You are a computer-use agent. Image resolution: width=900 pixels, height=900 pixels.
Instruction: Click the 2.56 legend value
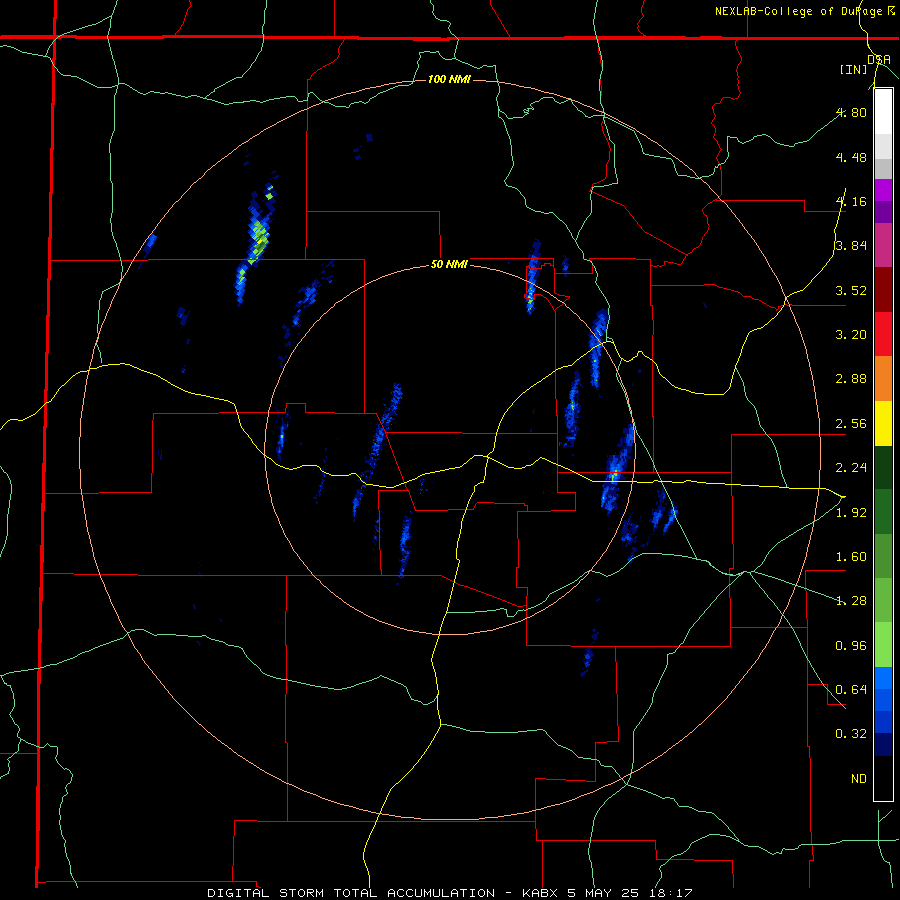coord(851,423)
